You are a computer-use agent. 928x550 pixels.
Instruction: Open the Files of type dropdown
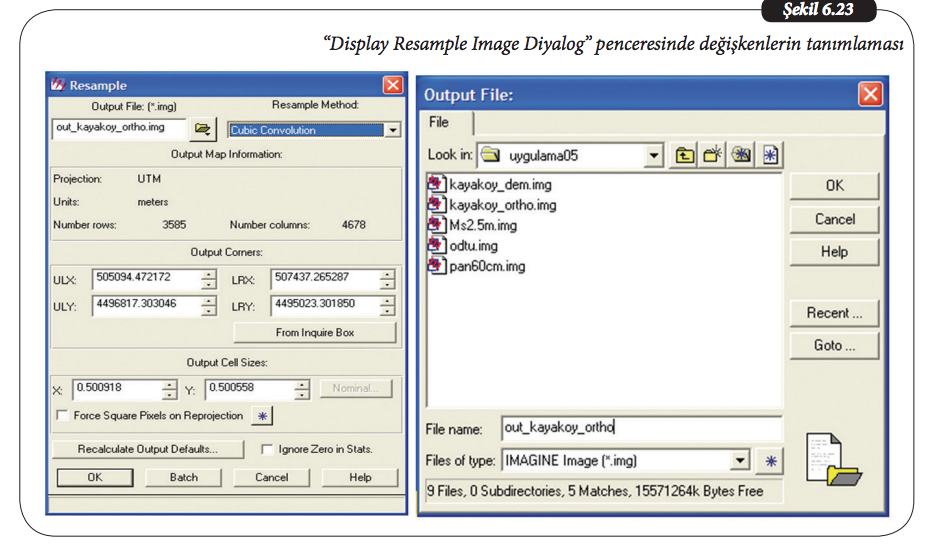pos(740,461)
